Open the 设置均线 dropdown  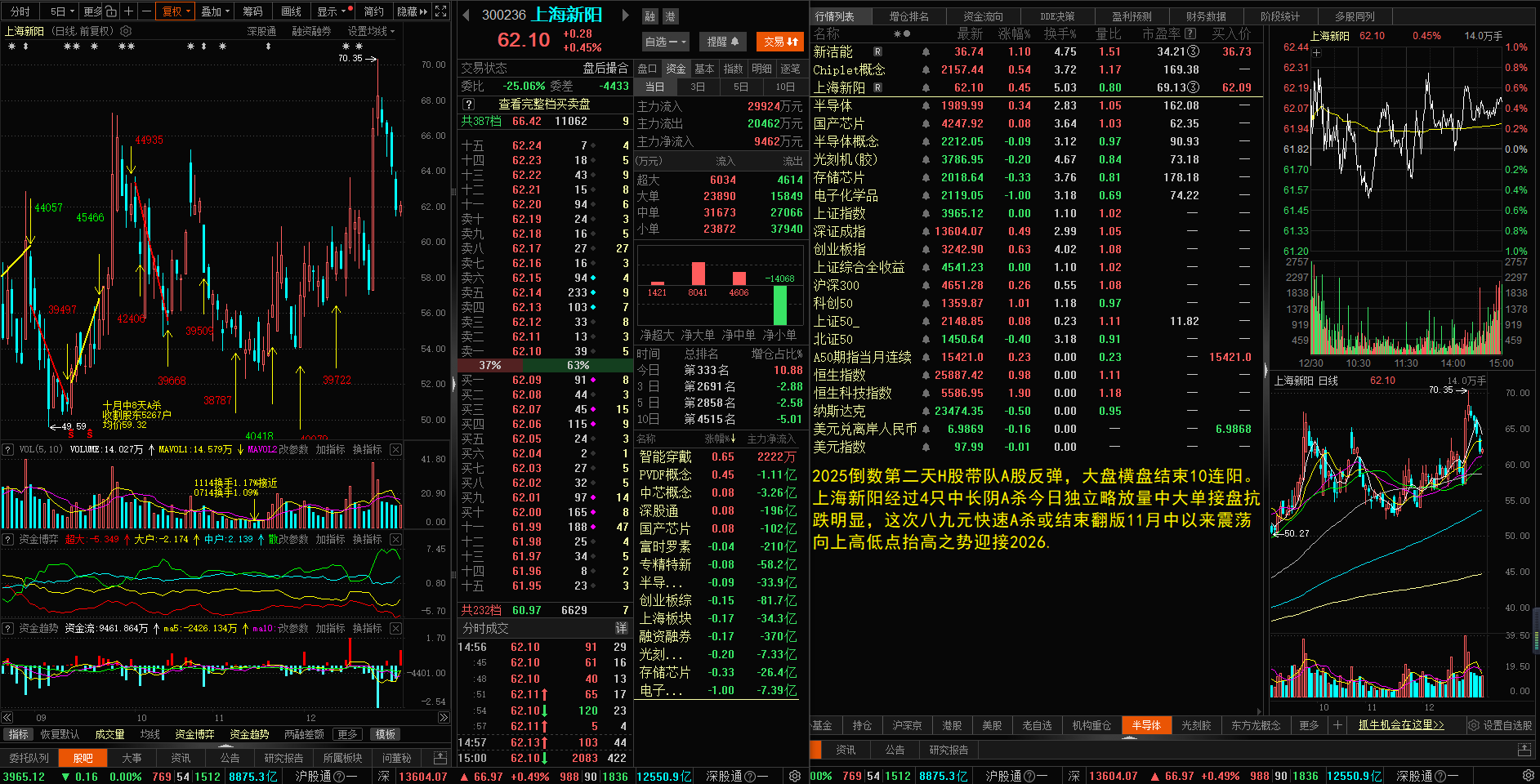(x=371, y=31)
